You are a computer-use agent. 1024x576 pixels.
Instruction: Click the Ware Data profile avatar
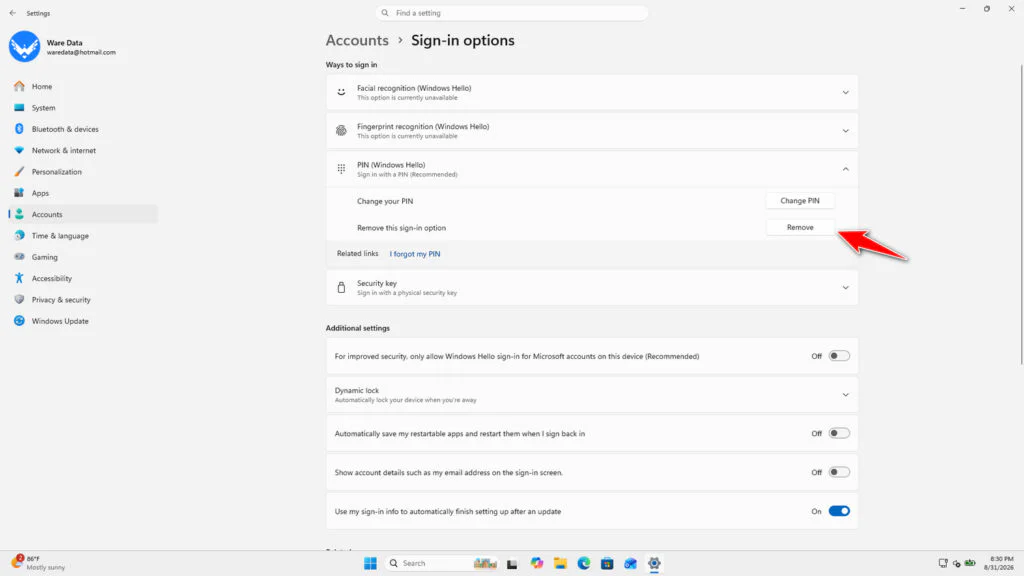point(24,46)
